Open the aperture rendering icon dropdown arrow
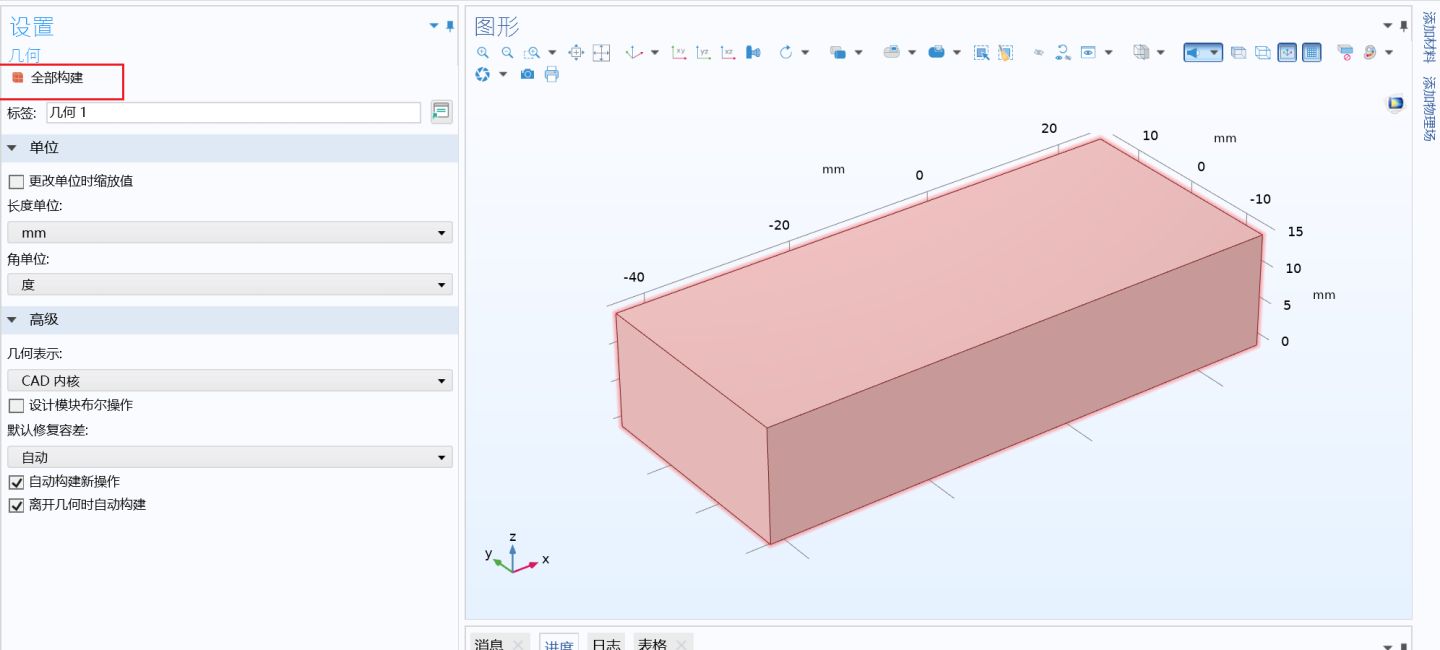This screenshot has height=650, width=1440. pos(503,74)
